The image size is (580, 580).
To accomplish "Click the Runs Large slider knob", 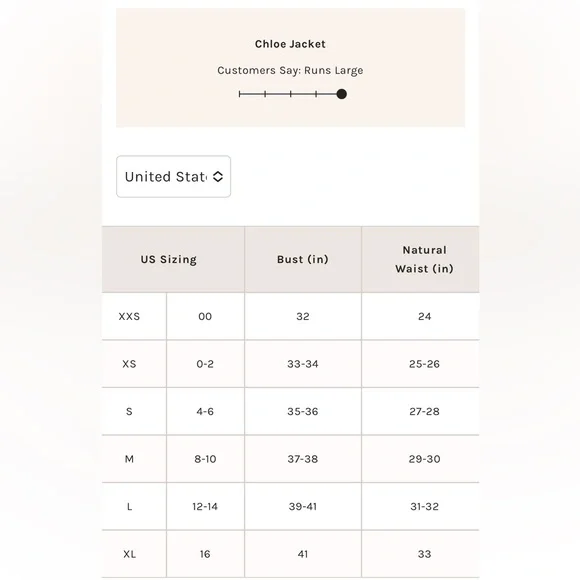I will (341, 94).
